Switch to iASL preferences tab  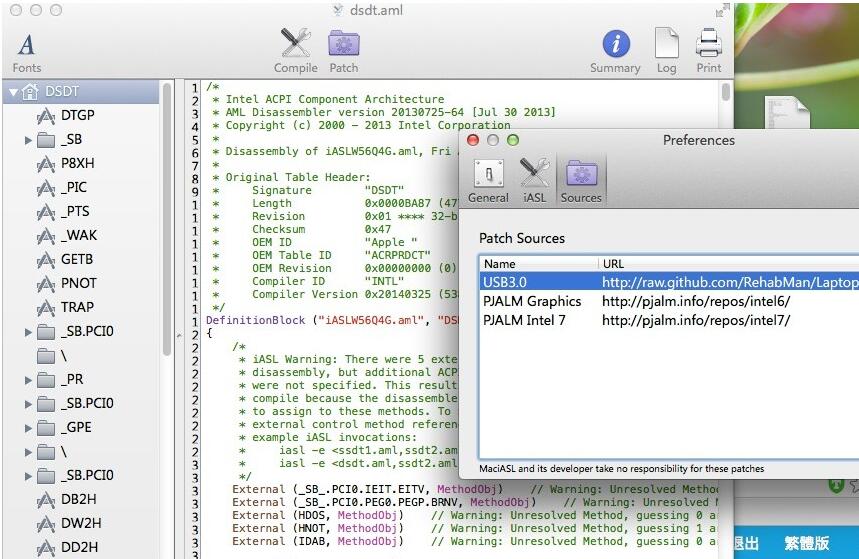click(x=535, y=181)
